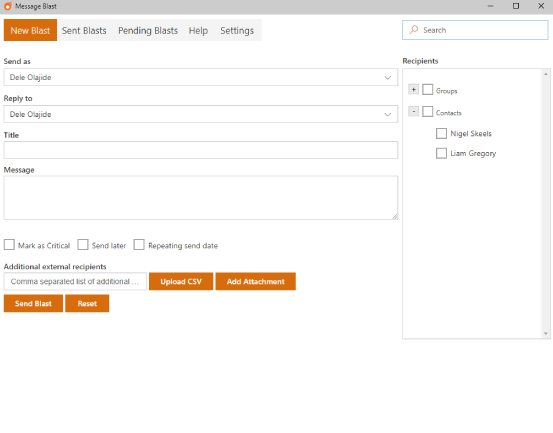Check the Repeating send date option
Screen dimensions: 553x433
tap(139, 245)
